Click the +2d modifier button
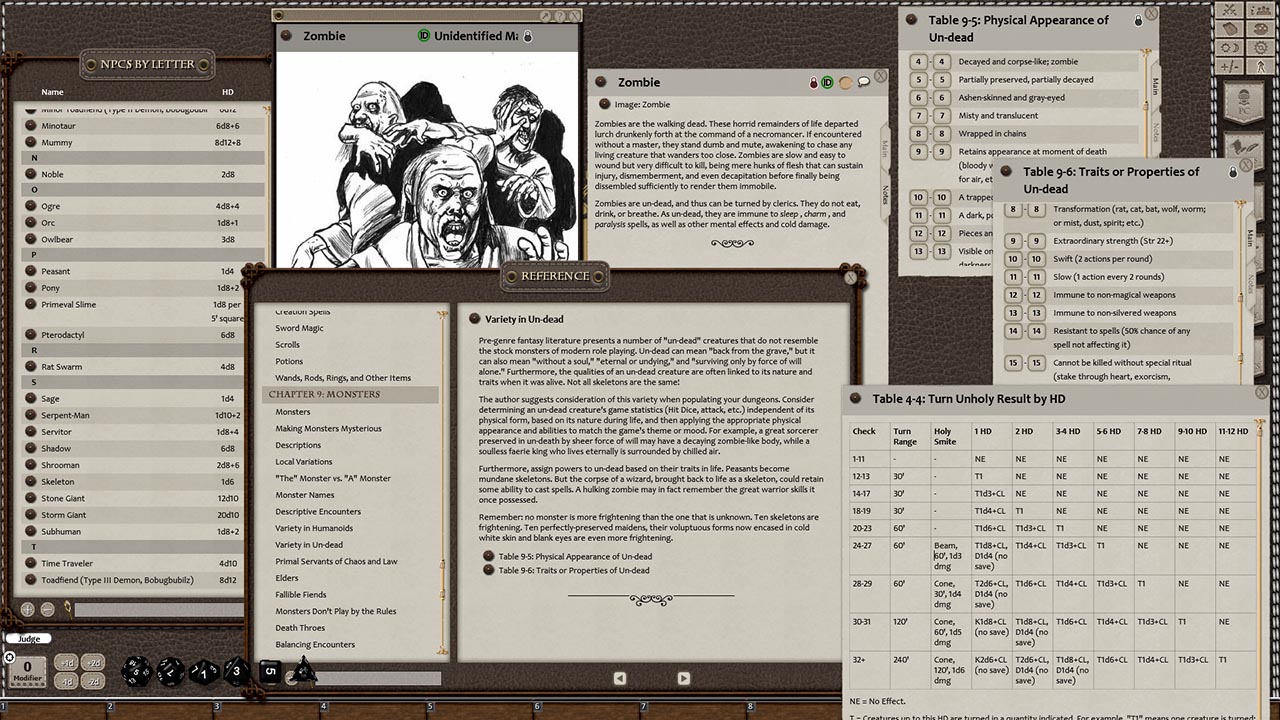This screenshot has width=1280, height=720. tap(92, 663)
